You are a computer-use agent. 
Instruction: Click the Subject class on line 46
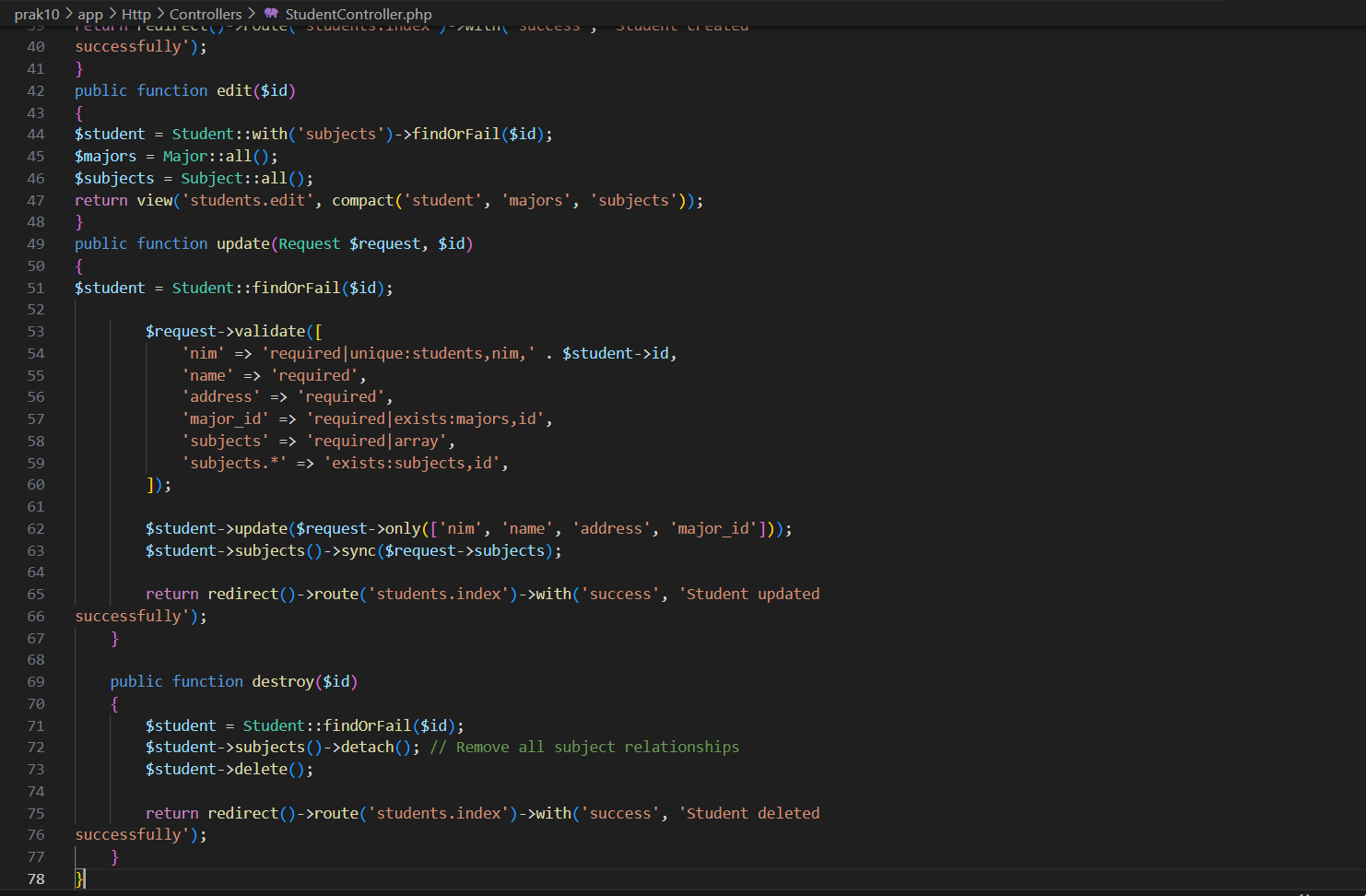coord(212,178)
